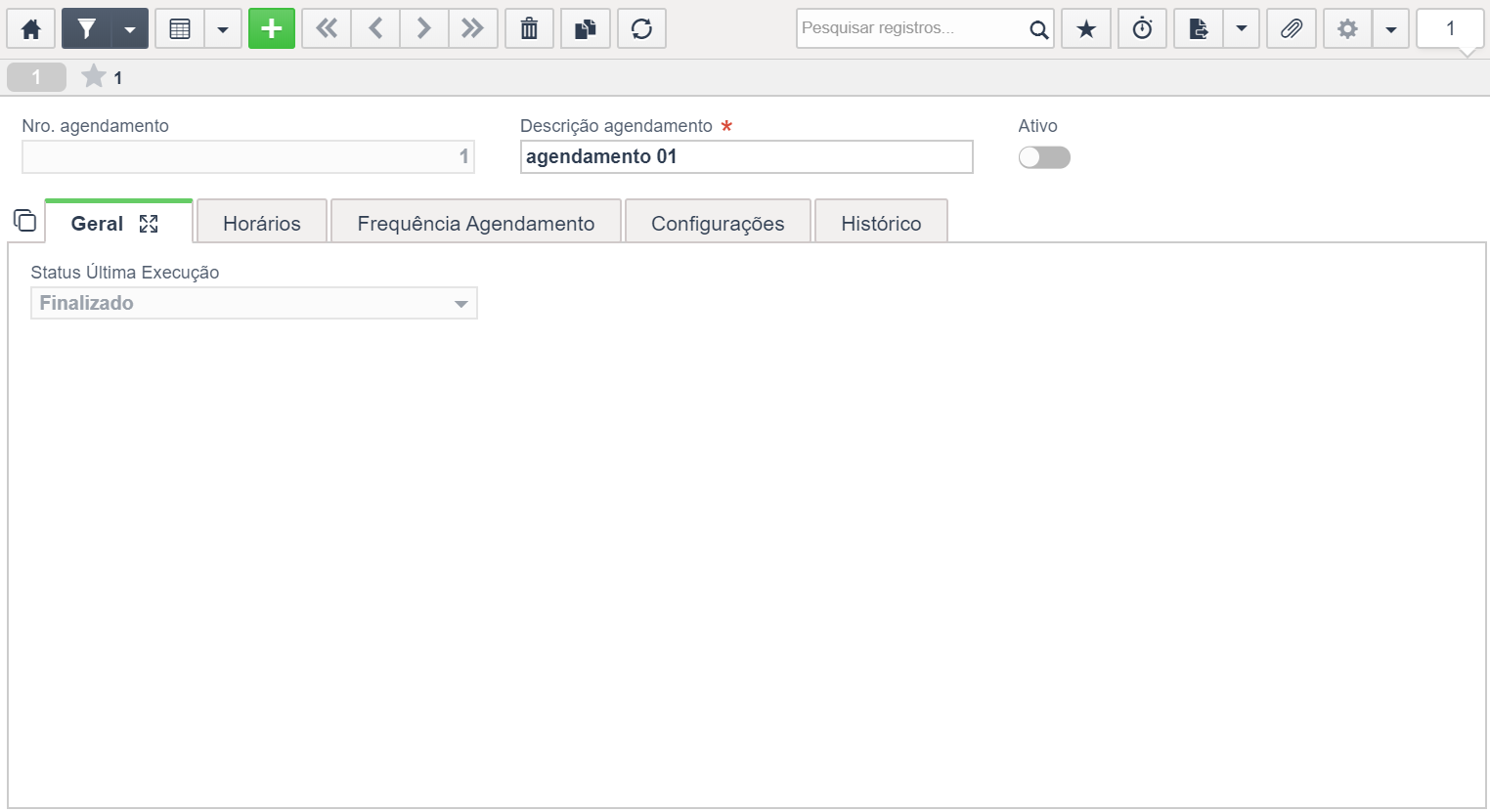Open the stopwatch timer tool

(1142, 28)
